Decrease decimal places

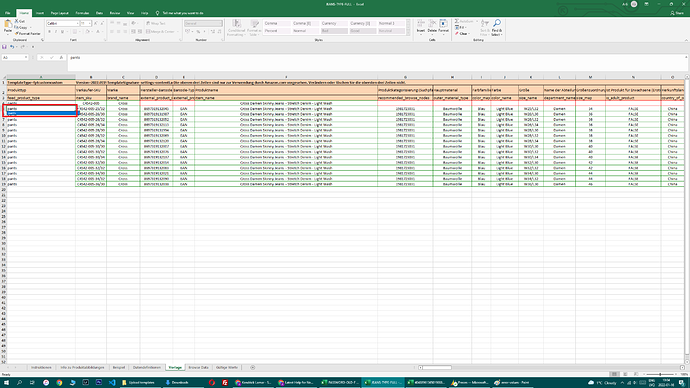click(x=220, y=32)
